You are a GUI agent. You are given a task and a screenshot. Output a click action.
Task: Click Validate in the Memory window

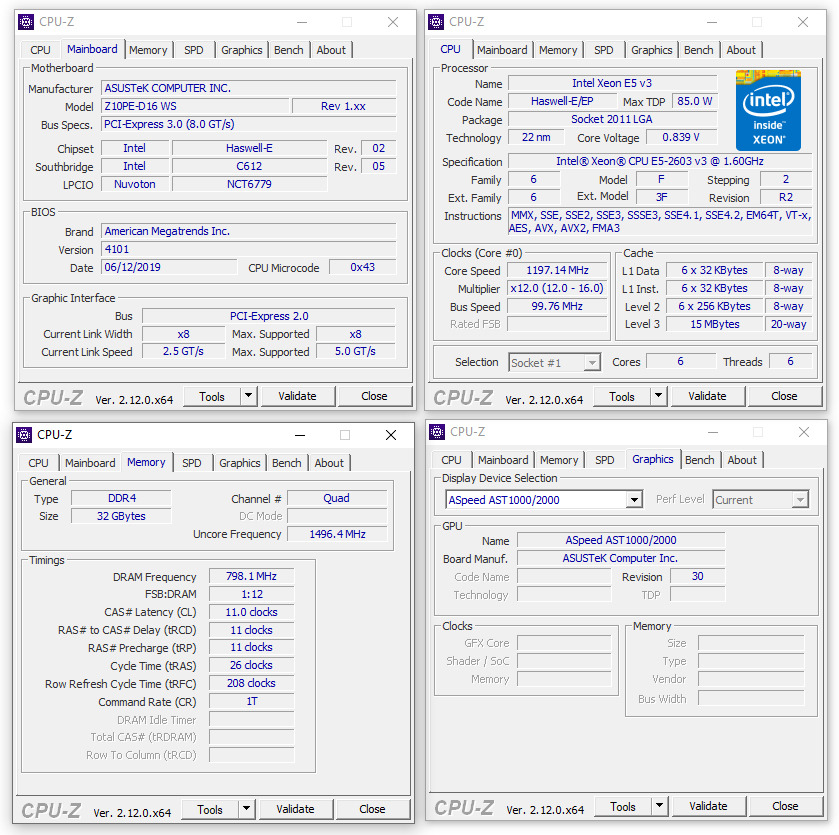[295, 809]
